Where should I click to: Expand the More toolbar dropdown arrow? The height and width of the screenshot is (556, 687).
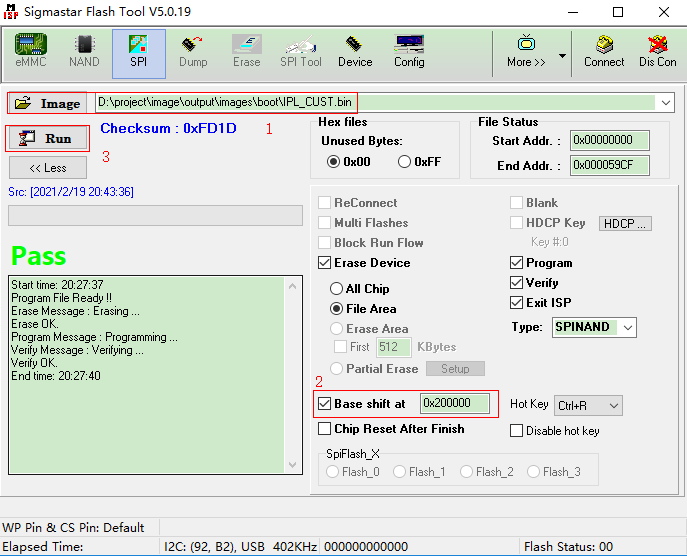(x=562, y=56)
